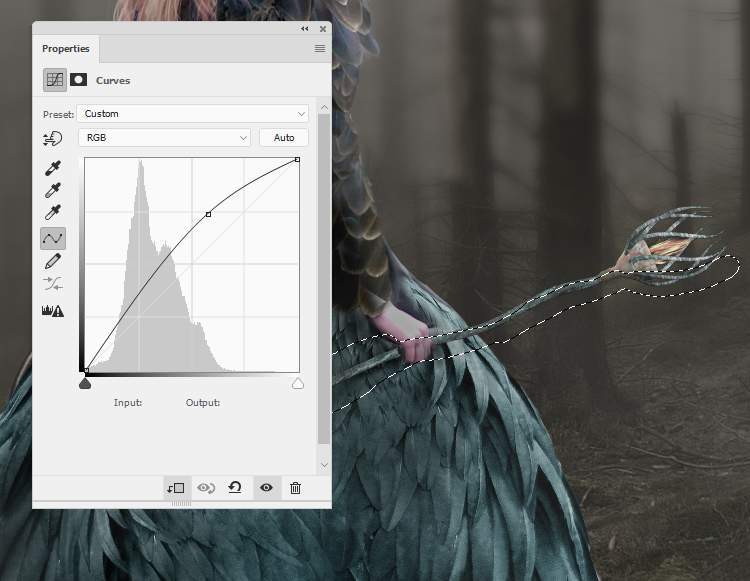
Task: Activate the on-image targeted adjustment tool
Action: (x=53, y=139)
